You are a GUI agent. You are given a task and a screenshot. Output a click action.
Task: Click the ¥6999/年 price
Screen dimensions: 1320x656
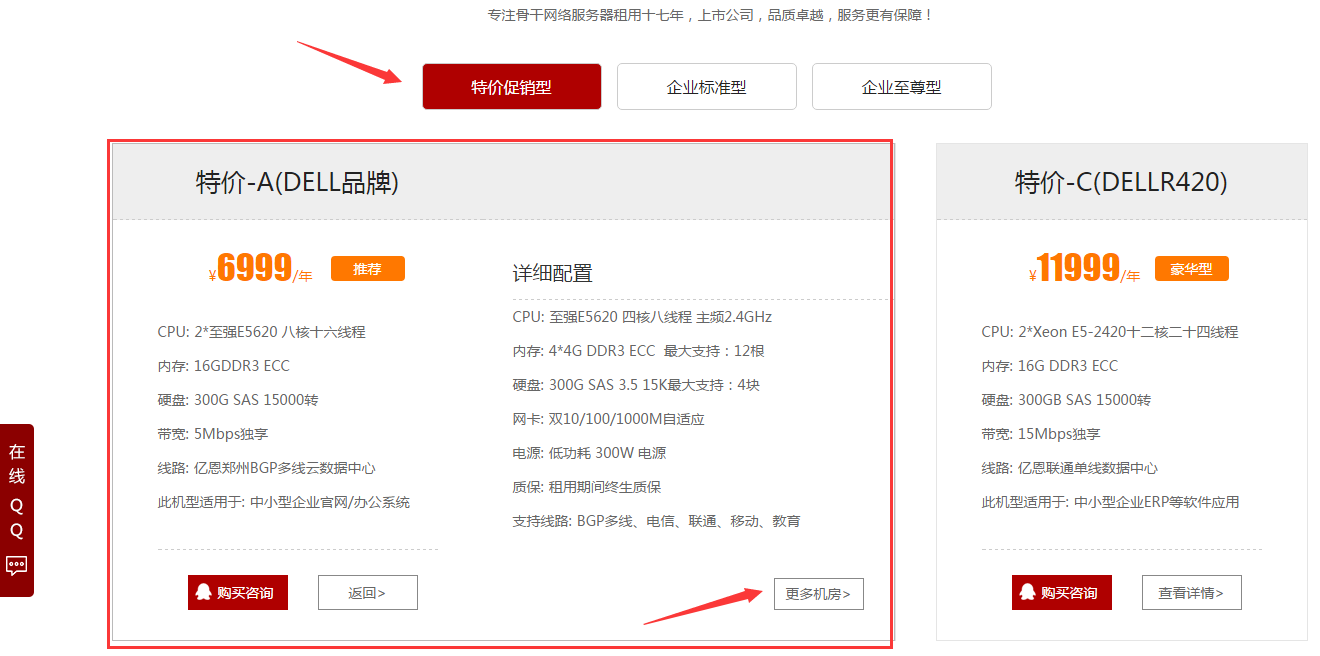(x=260, y=269)
